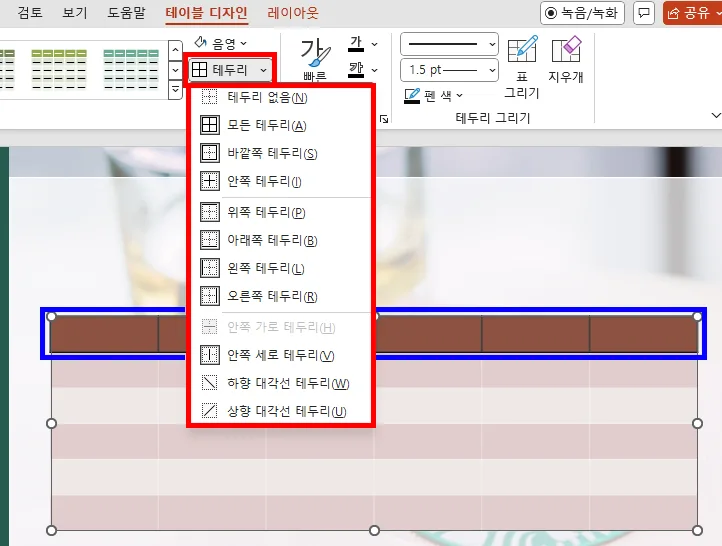The height and width of the screenshot is (546, 722).
Task: Click the diagonal up border icon
Action: (210, 411)
